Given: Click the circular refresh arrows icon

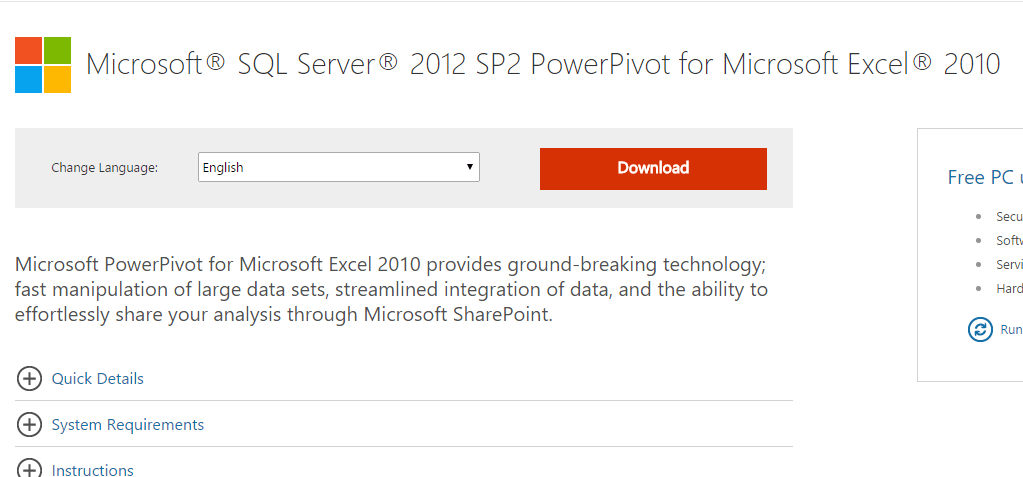Looking at the screenshot, I should click(980, 330).
